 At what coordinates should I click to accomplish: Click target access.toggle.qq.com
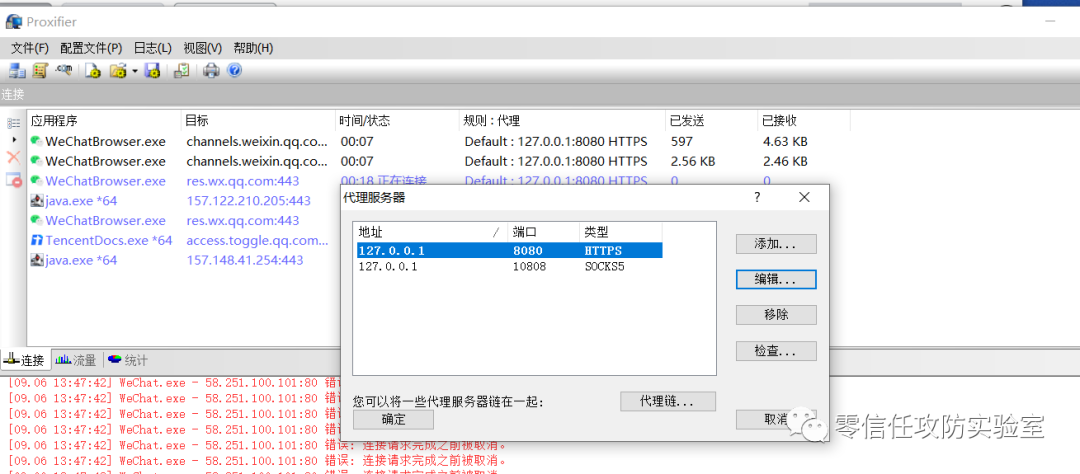258,240
